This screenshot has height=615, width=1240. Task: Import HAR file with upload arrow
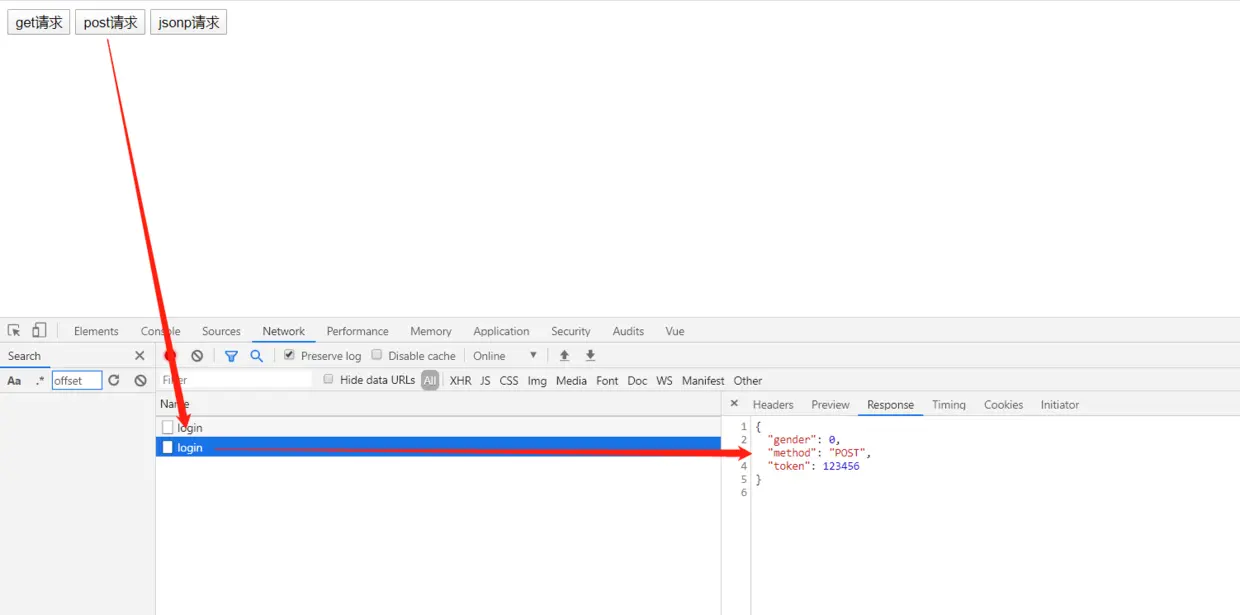[564, 356]
